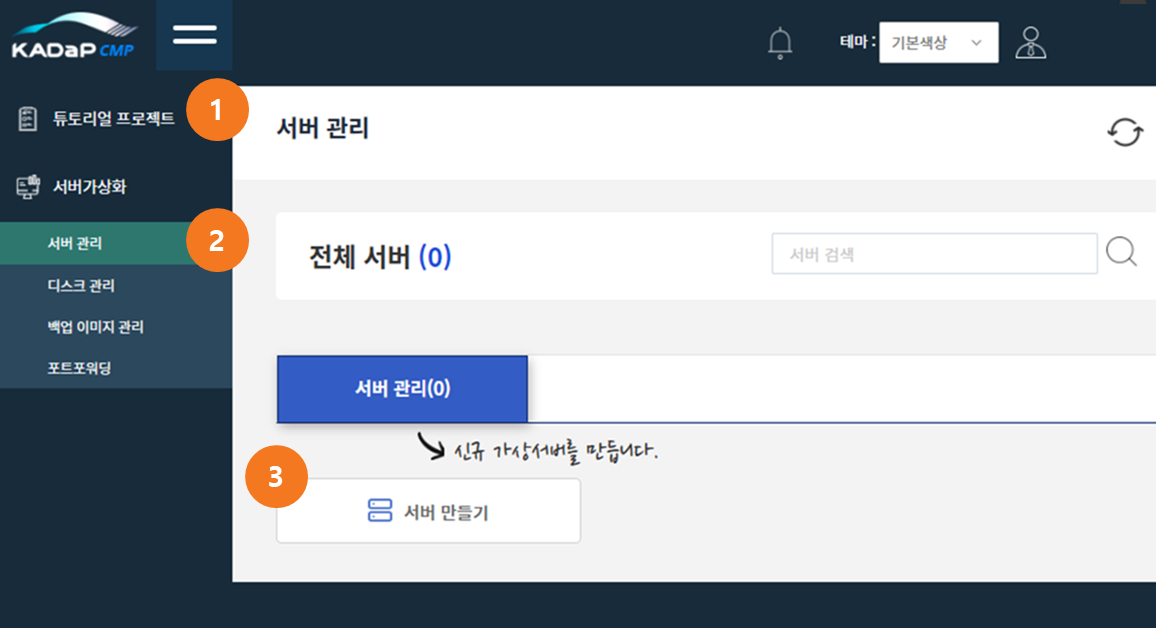Click the 서버 검색 input field
Image resolution: width=1156 pixels, height=628 pixels.
934,254
